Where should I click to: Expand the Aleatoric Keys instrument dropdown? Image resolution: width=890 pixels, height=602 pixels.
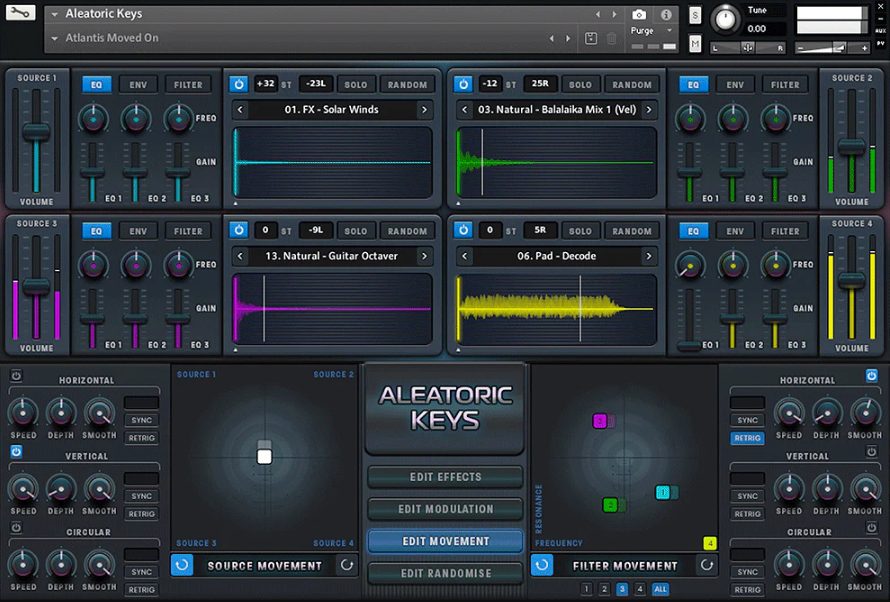(55, 14)
